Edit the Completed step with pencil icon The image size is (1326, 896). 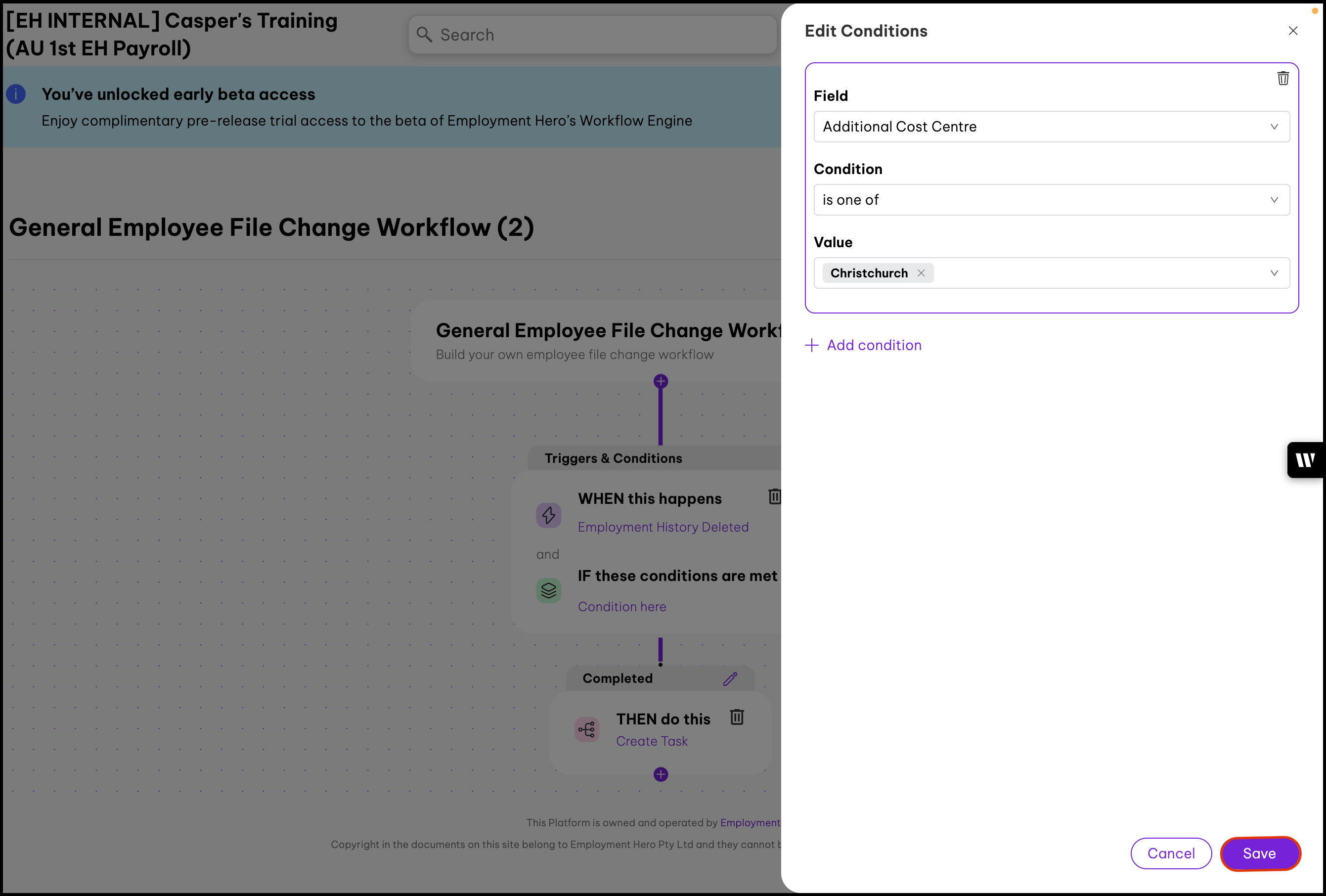pos(730,678)
